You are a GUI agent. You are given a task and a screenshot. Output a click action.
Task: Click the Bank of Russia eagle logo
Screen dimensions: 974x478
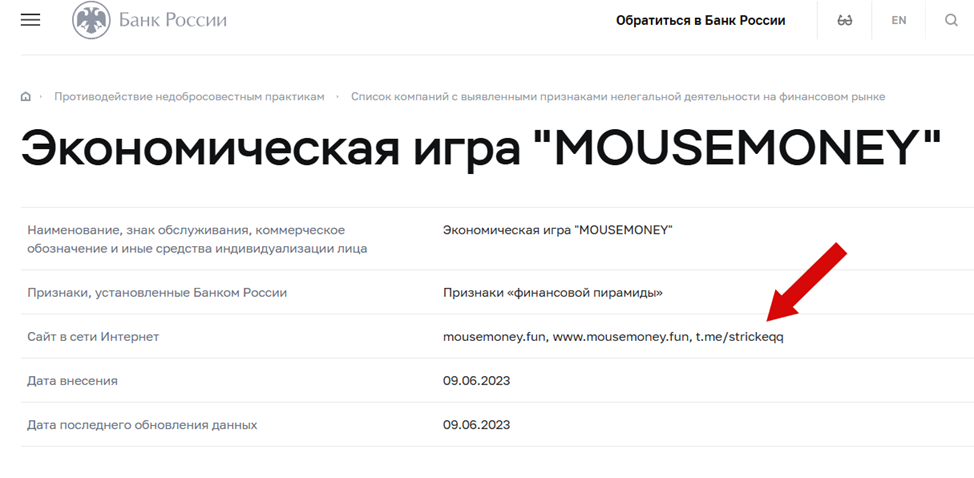[x=91, y=20]
